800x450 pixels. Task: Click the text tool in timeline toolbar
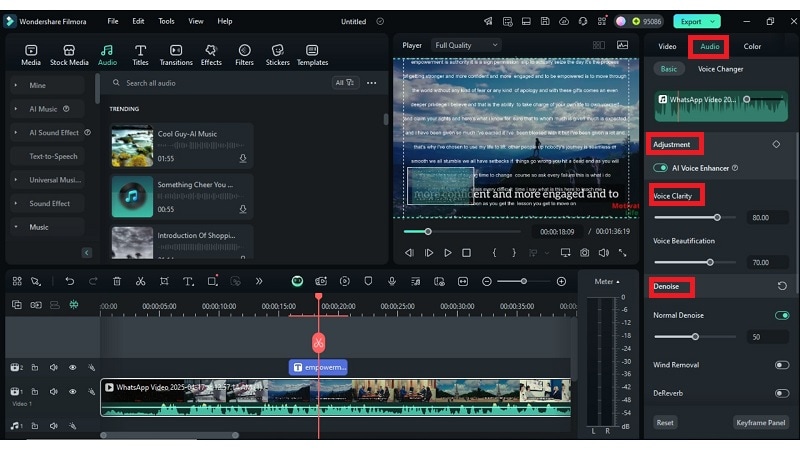(x=188, y=281)
